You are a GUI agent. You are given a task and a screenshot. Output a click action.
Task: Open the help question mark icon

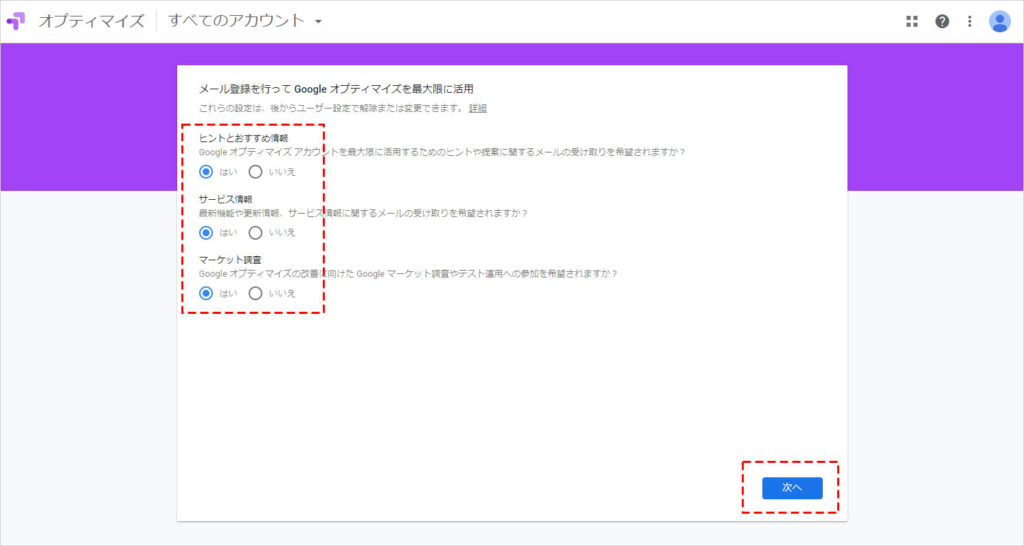tap(942, 21)
